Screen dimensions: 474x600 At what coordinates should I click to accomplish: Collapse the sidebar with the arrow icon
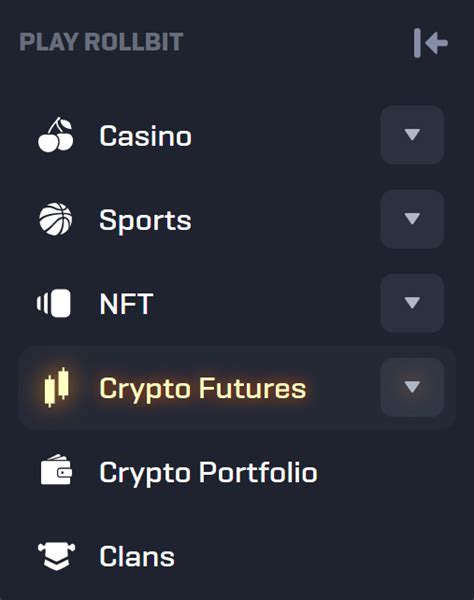[431, 43]
